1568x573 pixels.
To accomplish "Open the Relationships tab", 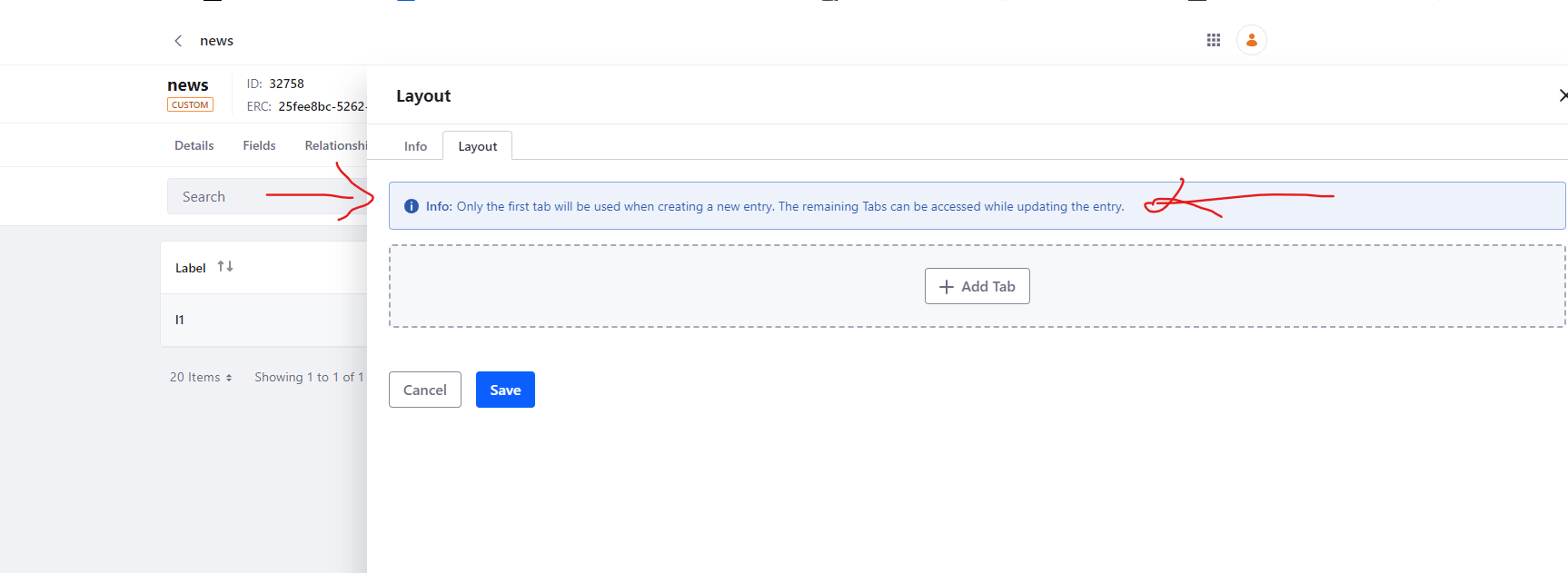I will 335,145.
